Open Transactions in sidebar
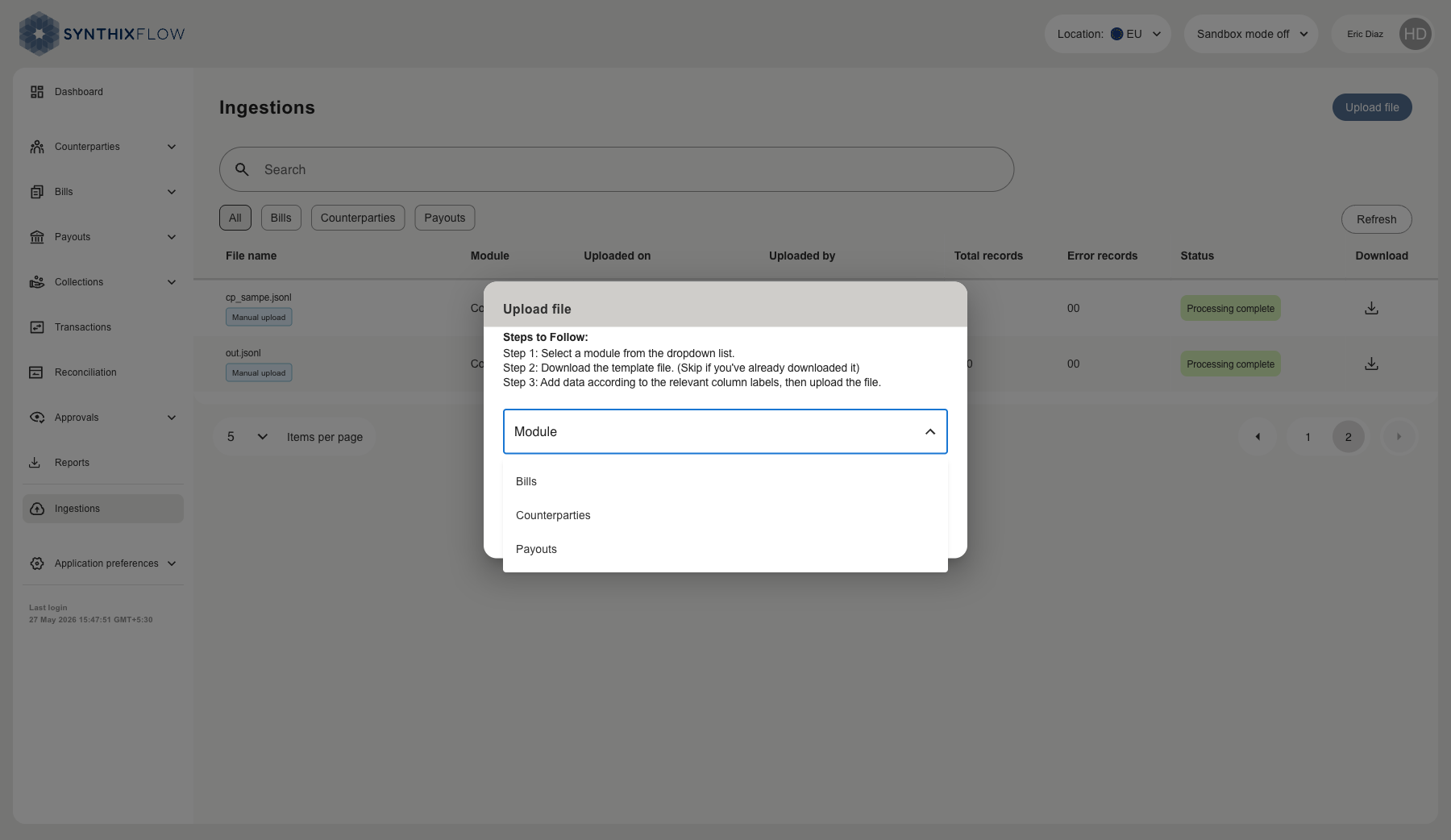1451x840 pixels. (103, 327)
